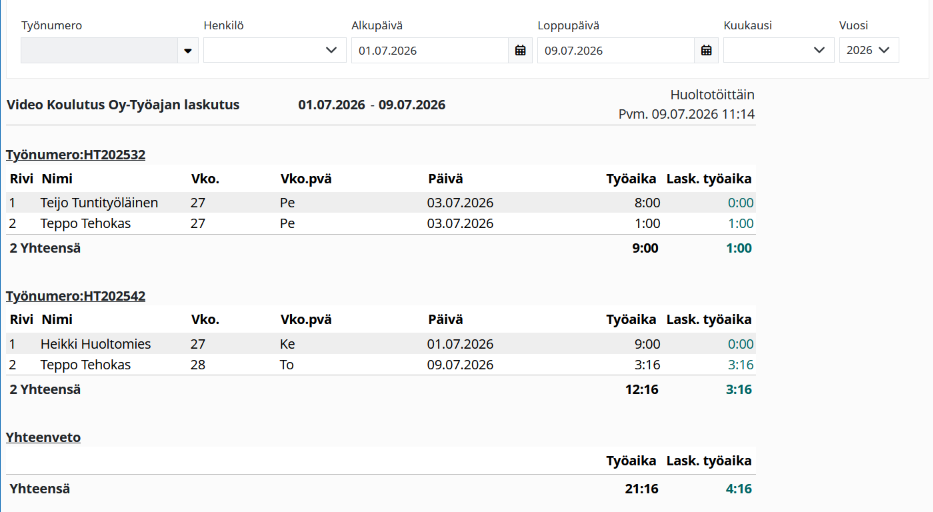Screen dimensions: 933x512
Task: Click the total billable time 4:16
Action: (738, 489)
